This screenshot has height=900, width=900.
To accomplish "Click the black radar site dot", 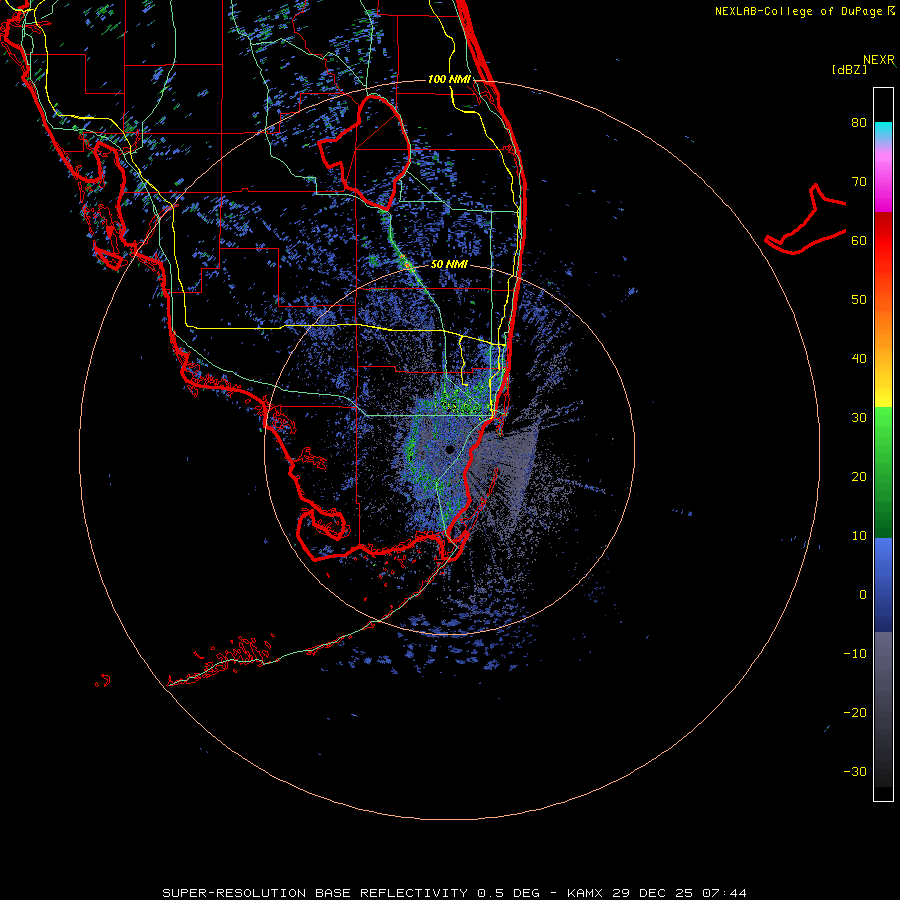I will 450,449.
